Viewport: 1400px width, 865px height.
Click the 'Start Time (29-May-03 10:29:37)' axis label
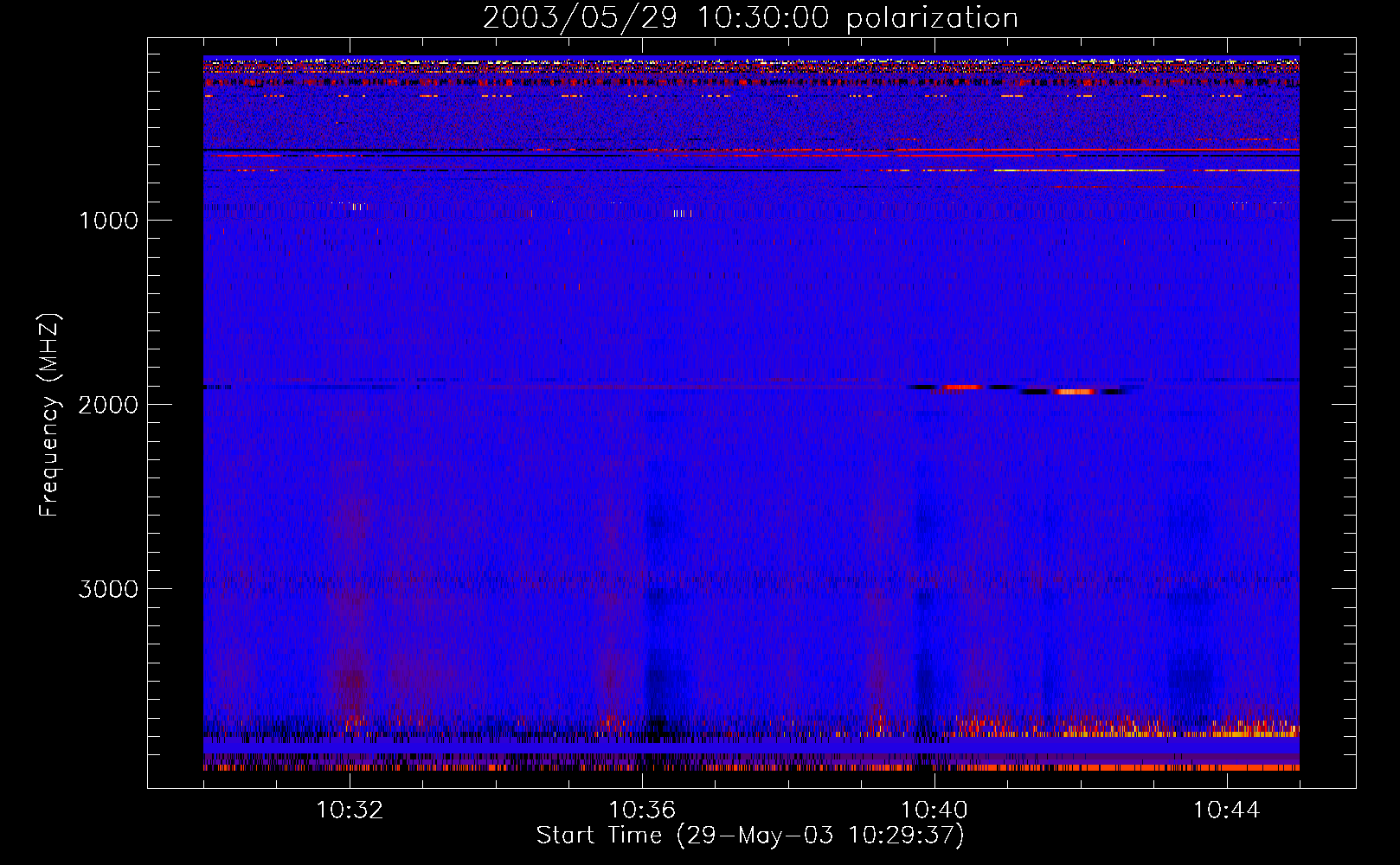(750, 836)
